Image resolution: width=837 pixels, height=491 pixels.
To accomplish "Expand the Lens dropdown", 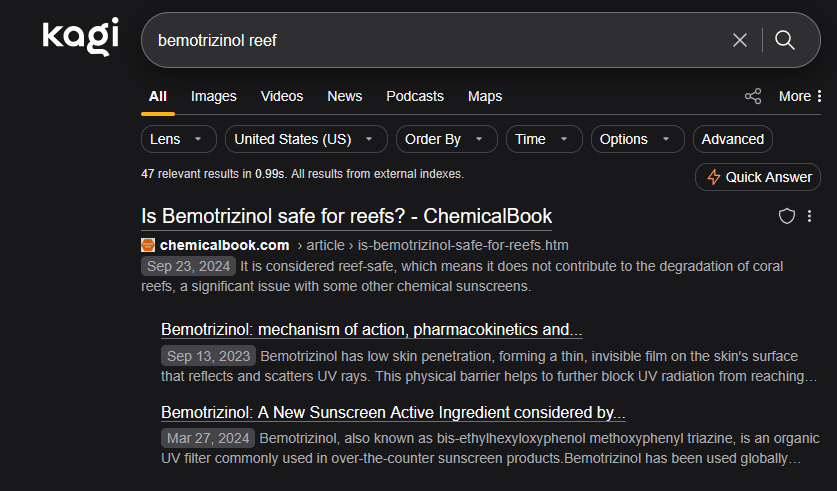I will click(x=179, y=139).
